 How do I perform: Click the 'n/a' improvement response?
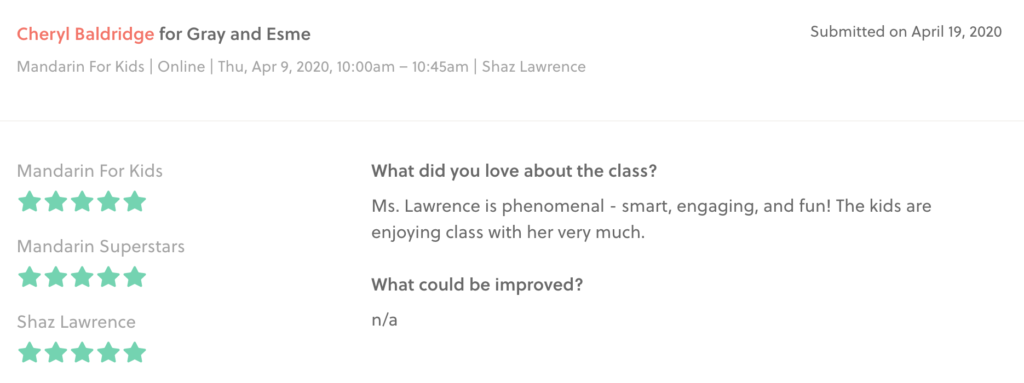(385, 321)
